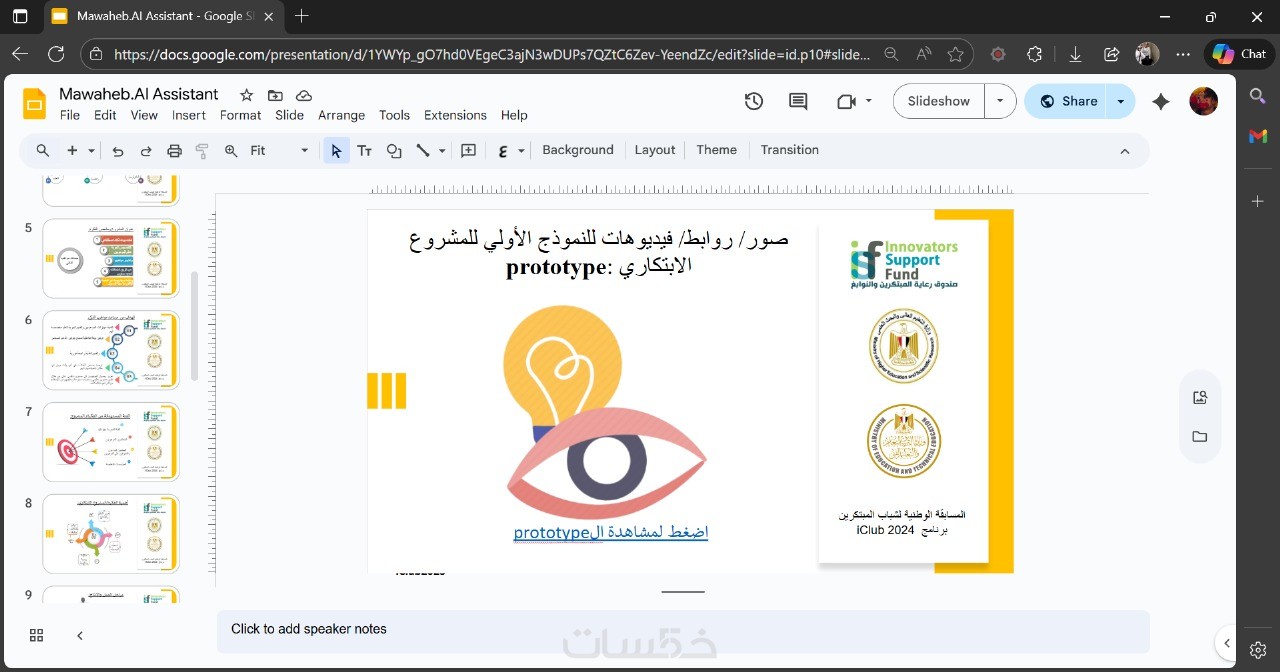Undo the last action
Image resolution: width=1280 pixels, height=672 pixels.
coord(118,151)
